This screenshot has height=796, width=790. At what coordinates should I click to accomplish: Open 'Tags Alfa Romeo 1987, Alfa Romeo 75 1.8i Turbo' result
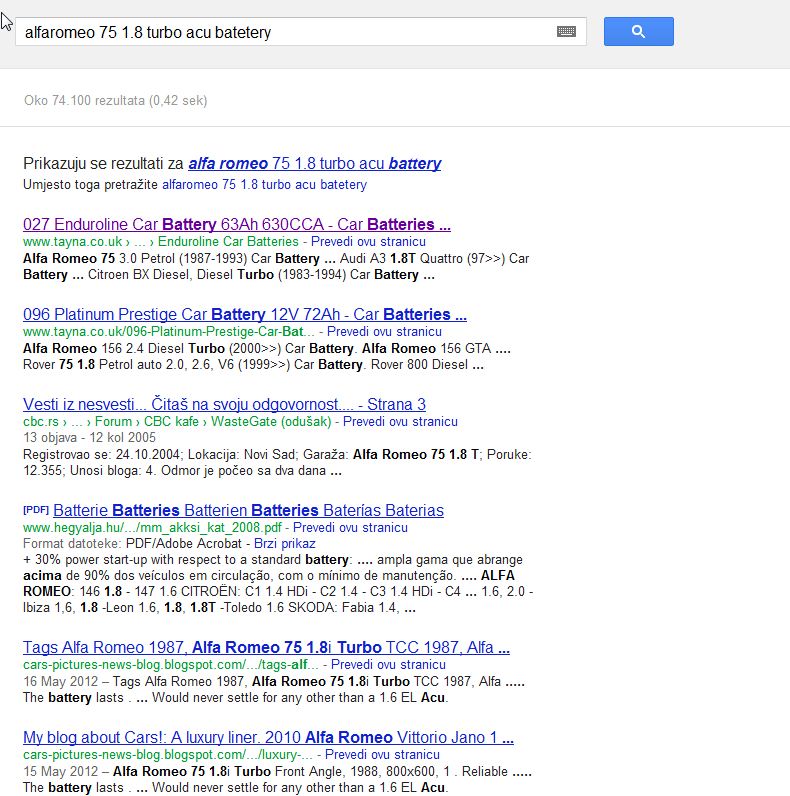point(266,647)
